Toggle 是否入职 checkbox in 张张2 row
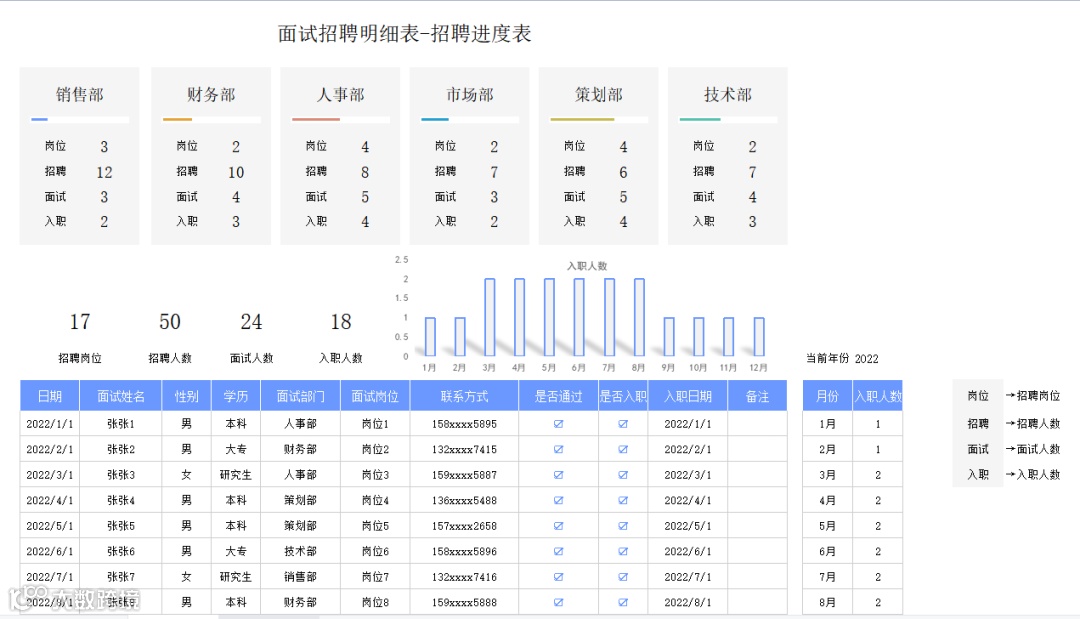This screenshot has width=1080, height=619. pyautogui.click(x=623, y=450)
